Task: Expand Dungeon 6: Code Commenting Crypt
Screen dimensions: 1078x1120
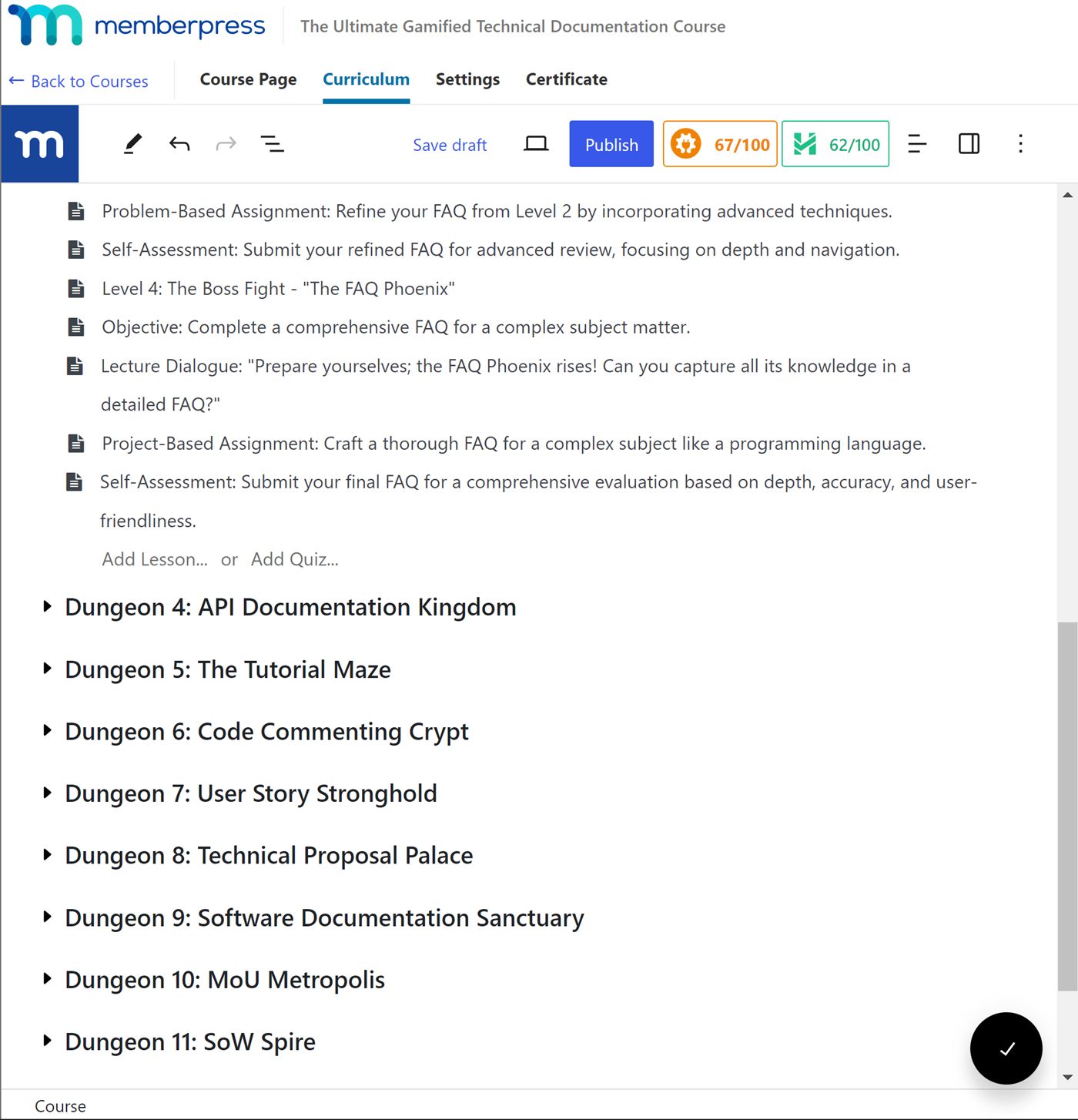Action: tap(47, 730)
